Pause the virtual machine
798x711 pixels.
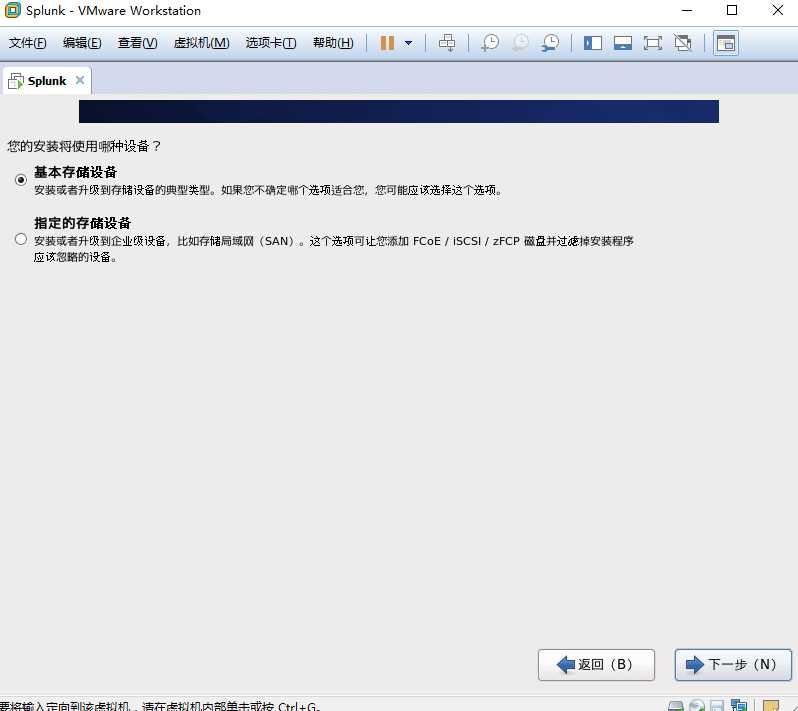(x=387, y=43)
